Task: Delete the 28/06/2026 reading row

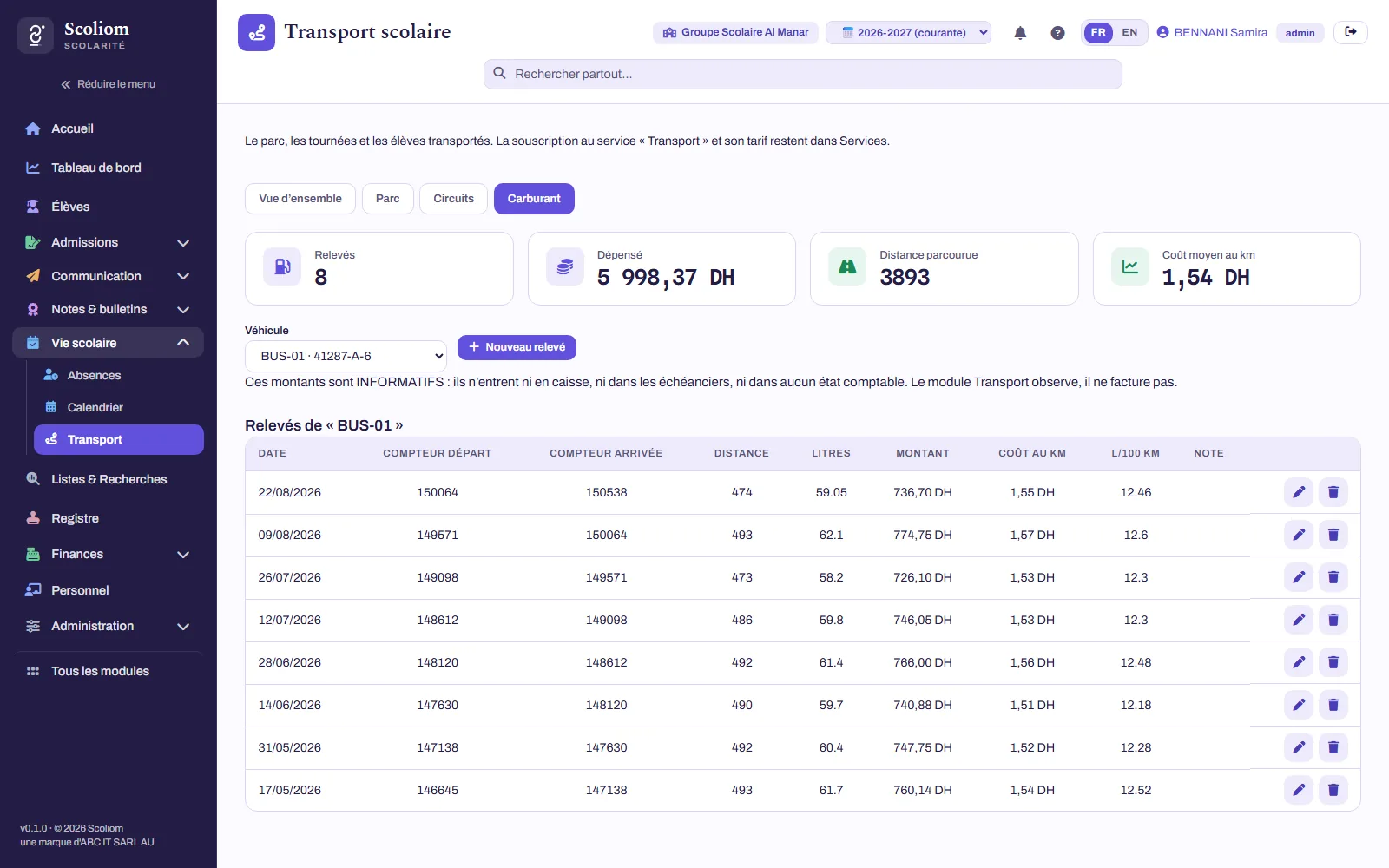Action: pos(1333,662)
